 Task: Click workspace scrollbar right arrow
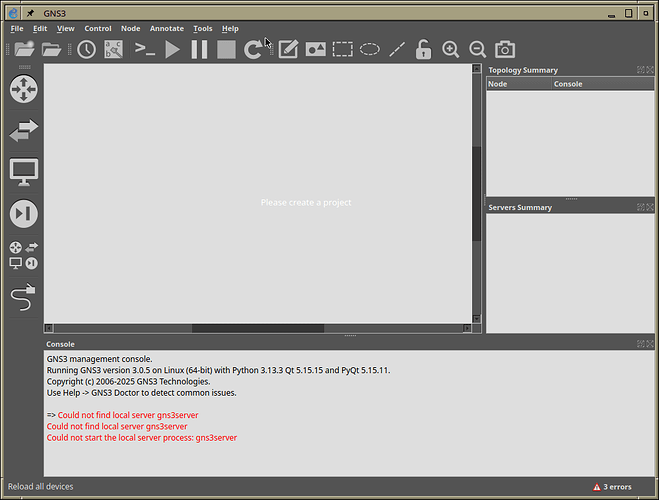pyautogui.click(x=467, y=328)
